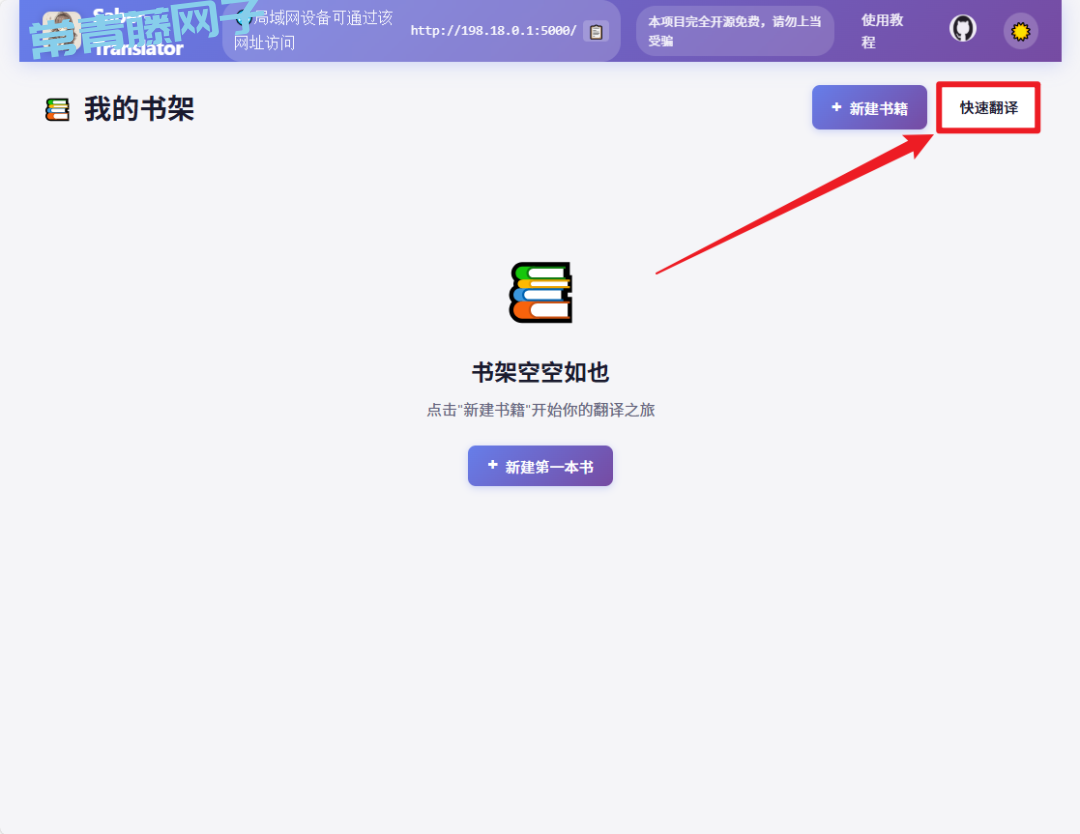Screen dimensions: 1080x834
Task: Click the plus icon on 新建第一本书
Action: pyautogui.click(x=492, y=465)
